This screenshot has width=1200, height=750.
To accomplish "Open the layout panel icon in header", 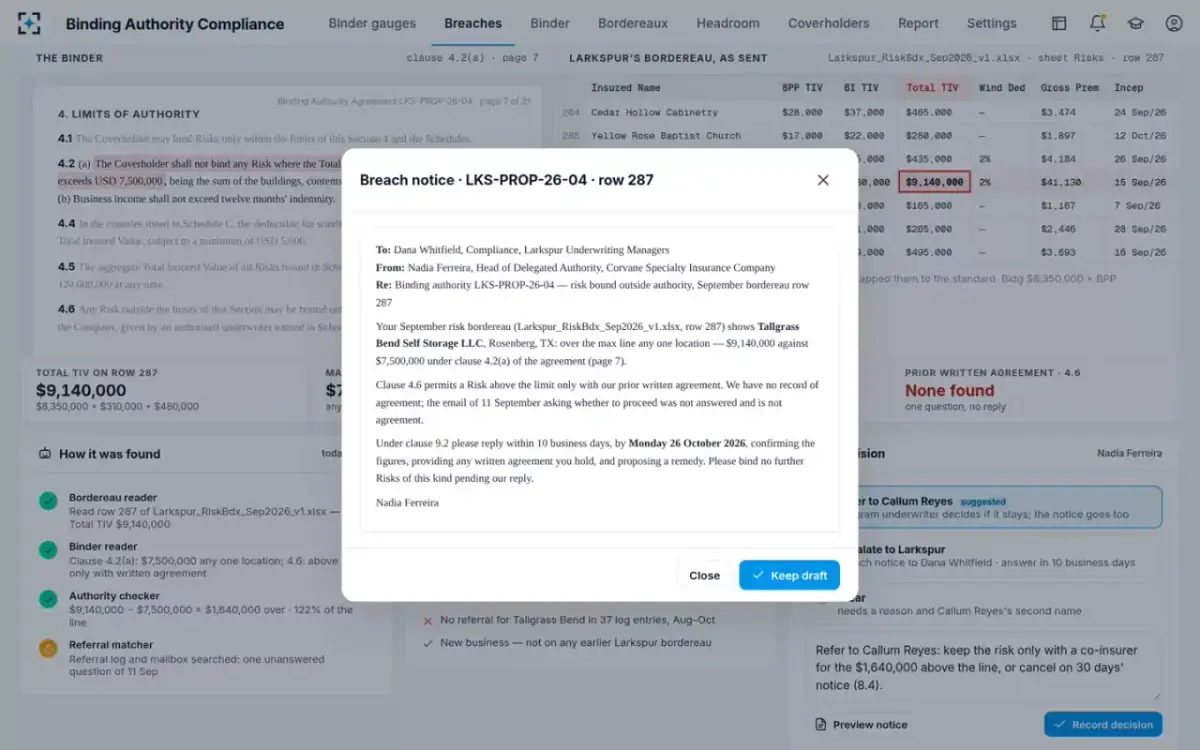I will tap(1059, 23).
